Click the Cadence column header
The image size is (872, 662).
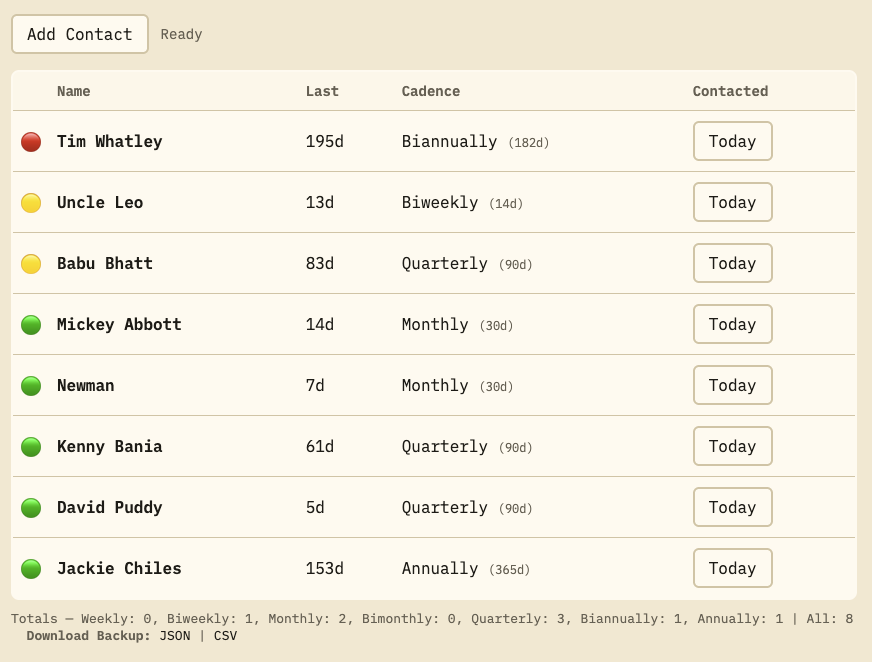point(430,91)
